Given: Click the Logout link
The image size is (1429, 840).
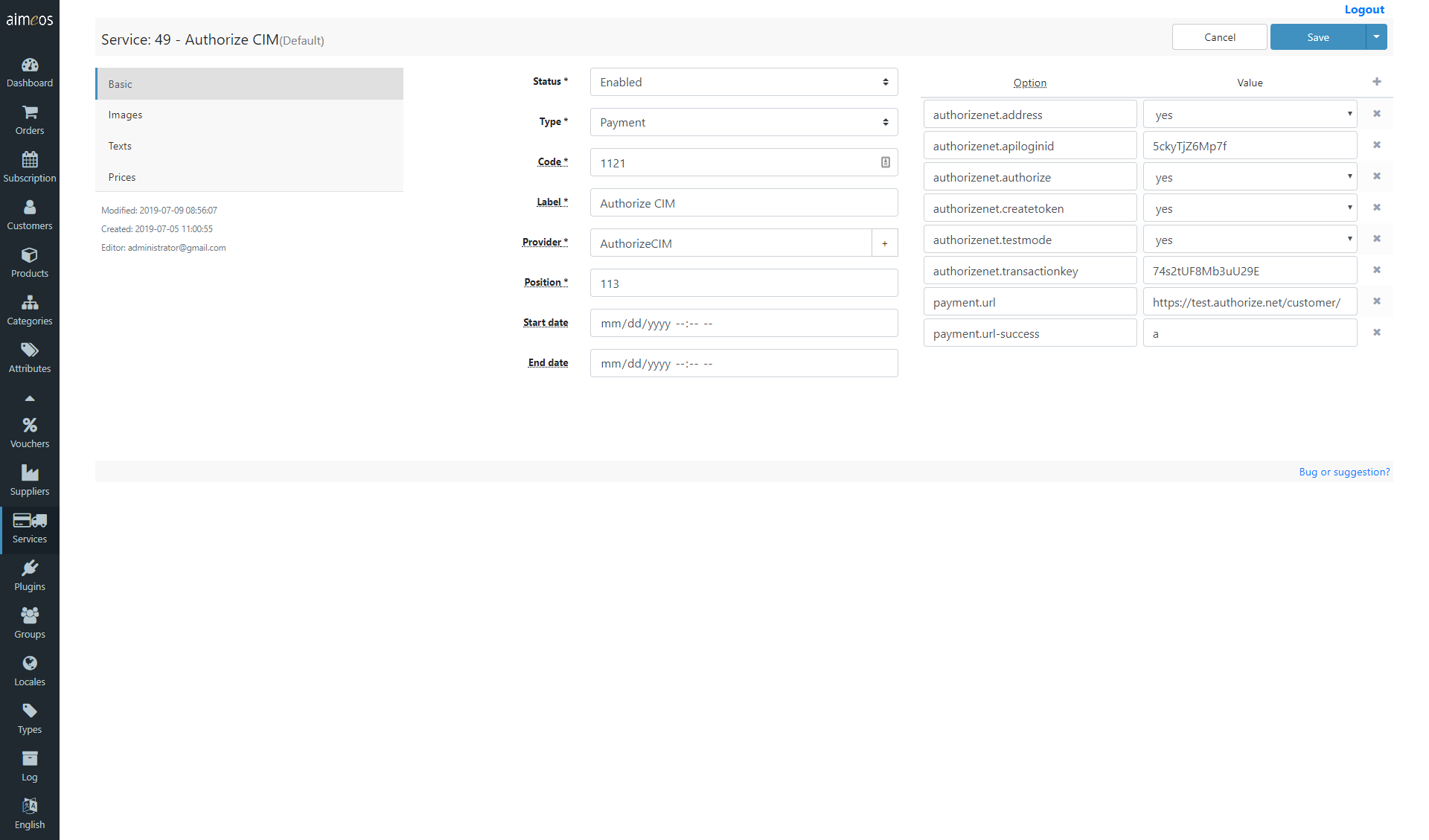Looking at the screenshot, I should (x=1364, y=10).
